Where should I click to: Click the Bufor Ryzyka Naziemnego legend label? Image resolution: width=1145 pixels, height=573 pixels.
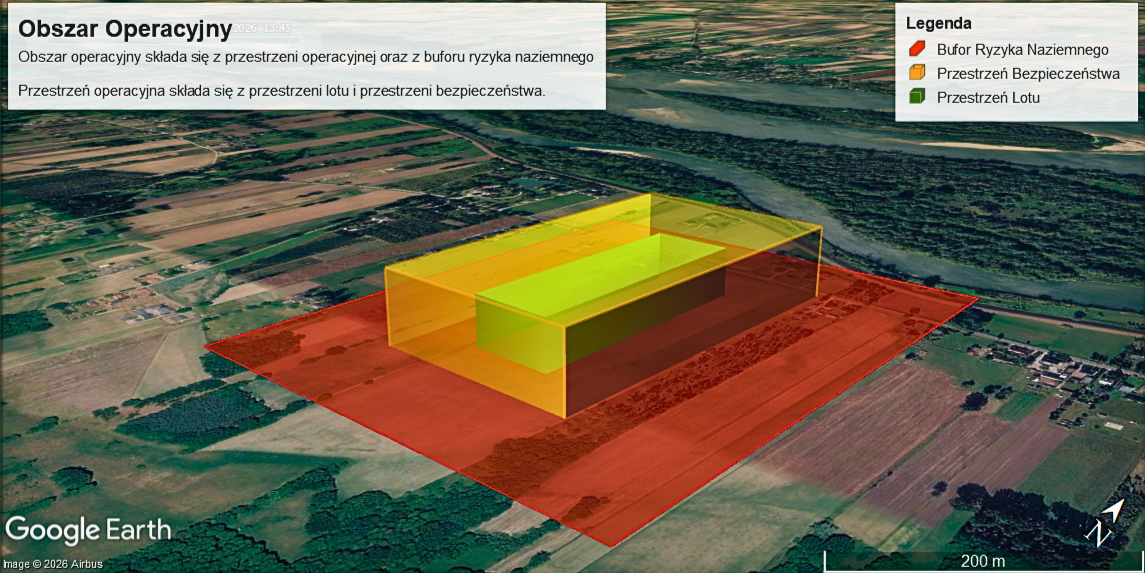tap(1022, 50)
